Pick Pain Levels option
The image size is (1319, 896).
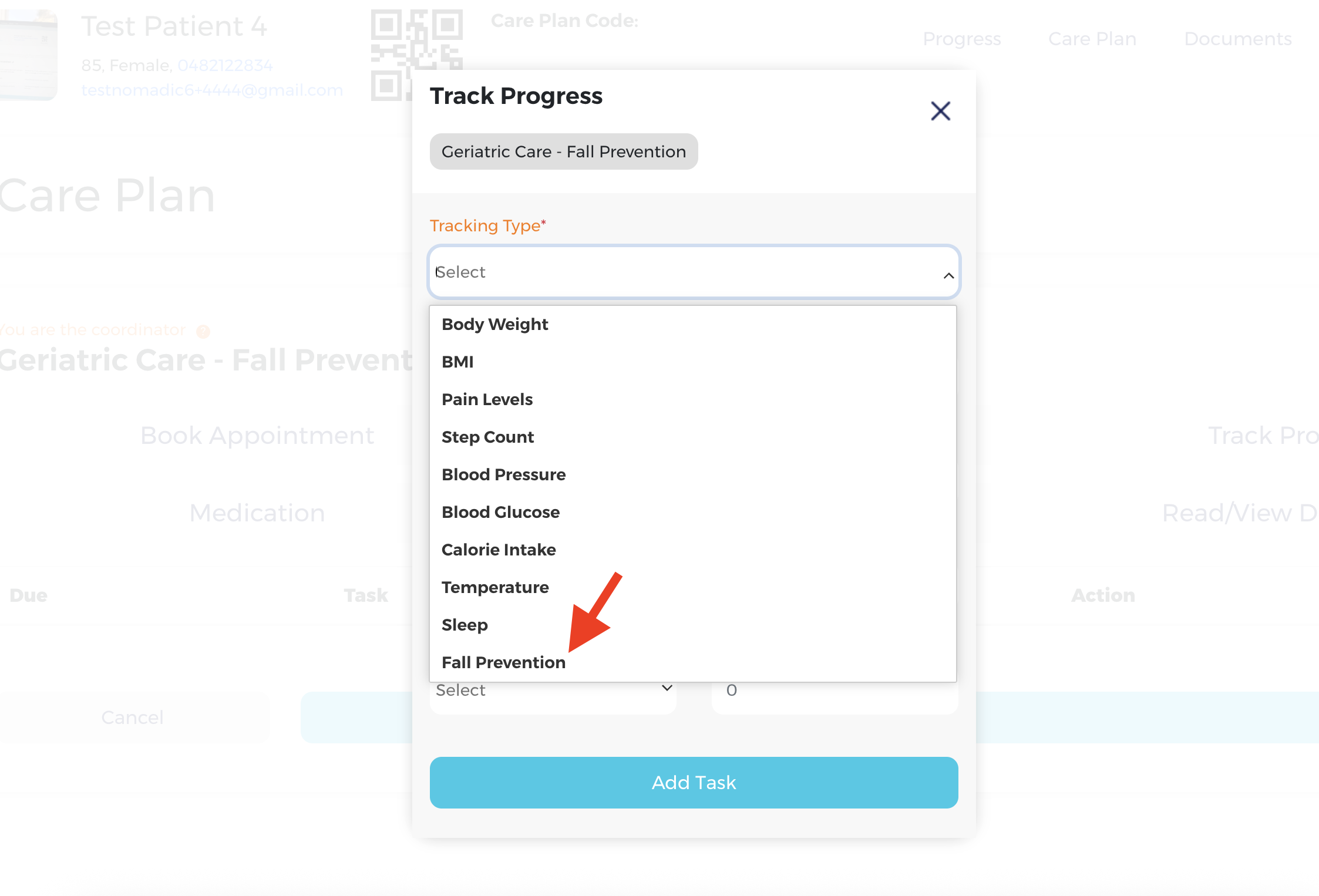coord(487,399)
